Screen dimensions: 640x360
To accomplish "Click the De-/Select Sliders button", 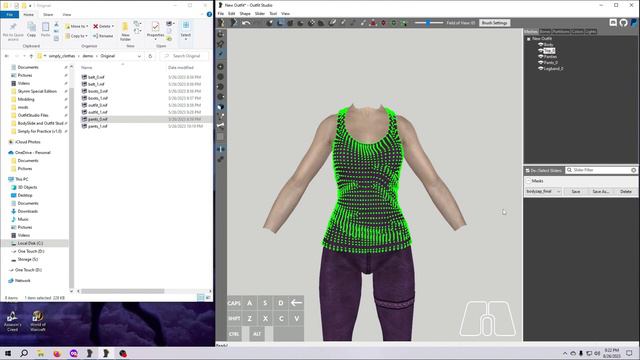I will (x=544, y=170).
